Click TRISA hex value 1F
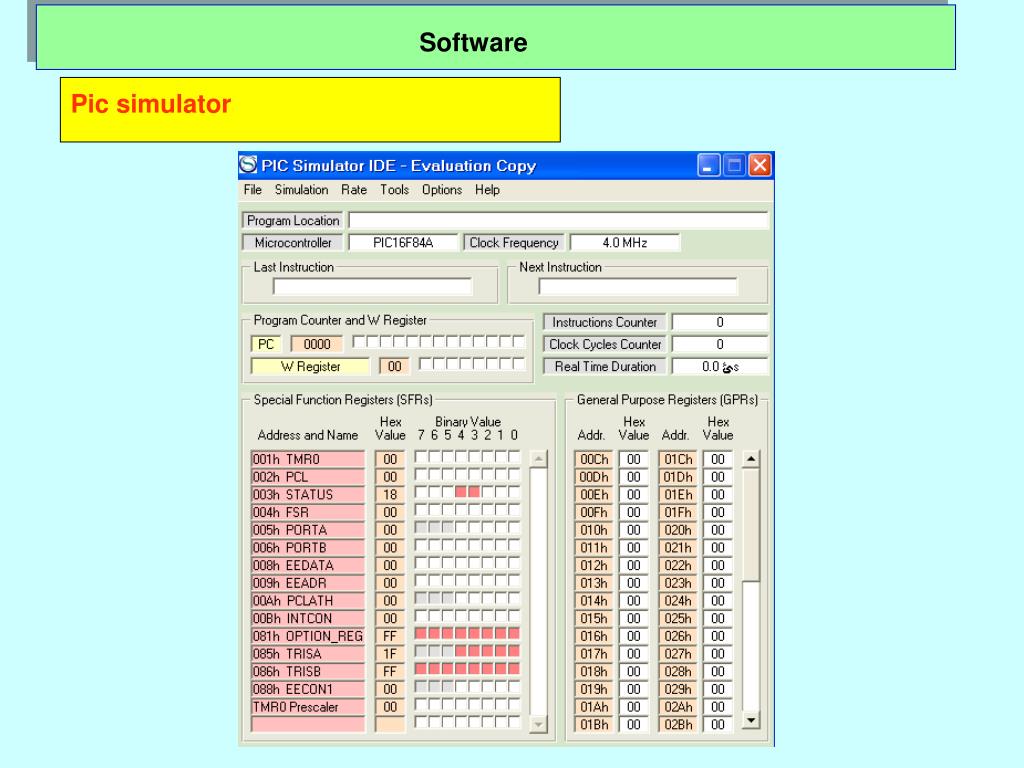This screenshot has width=1024, height=768. (390, 653)
